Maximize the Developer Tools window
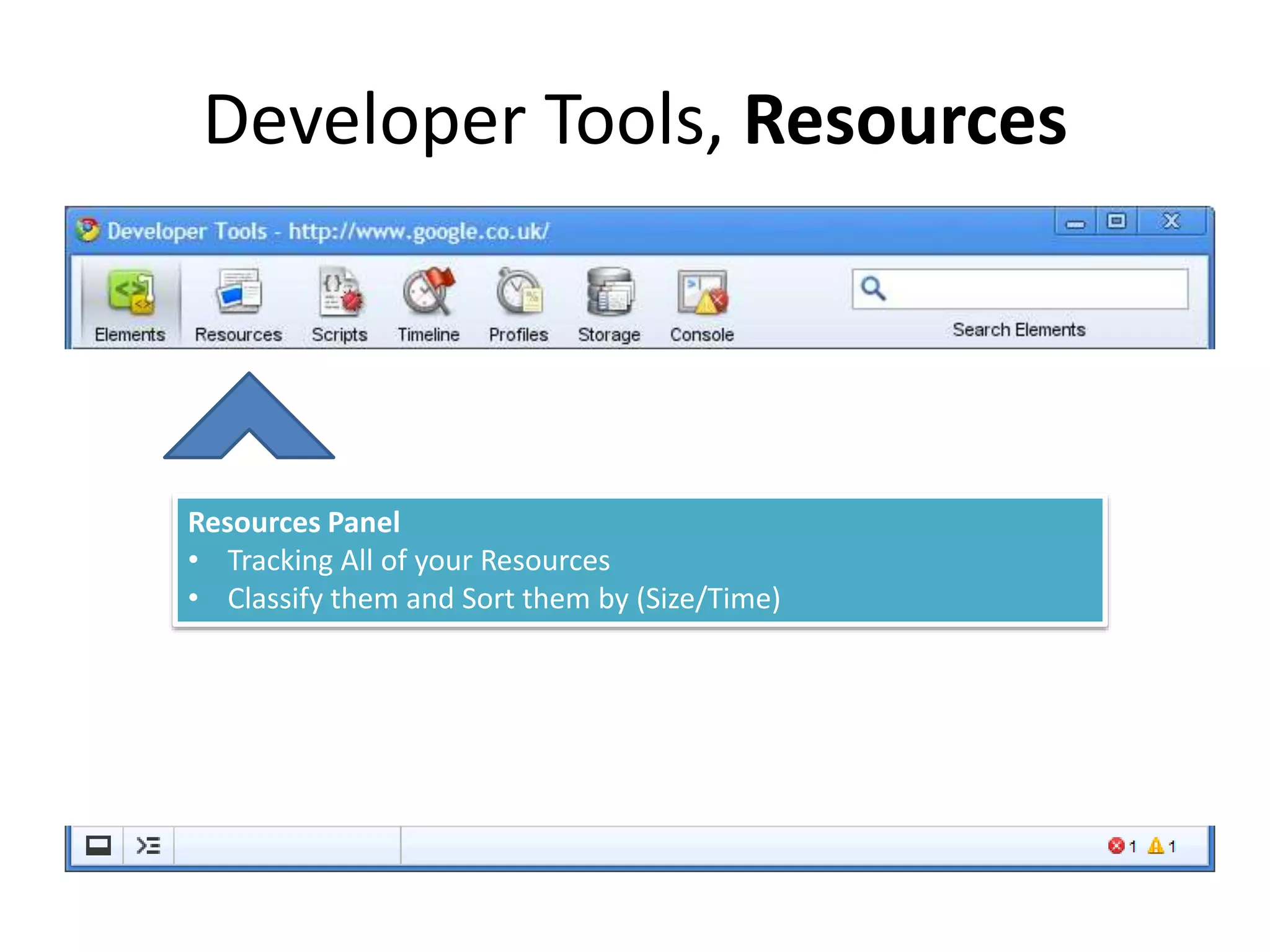1270x952 pixels. point(1116,221)
